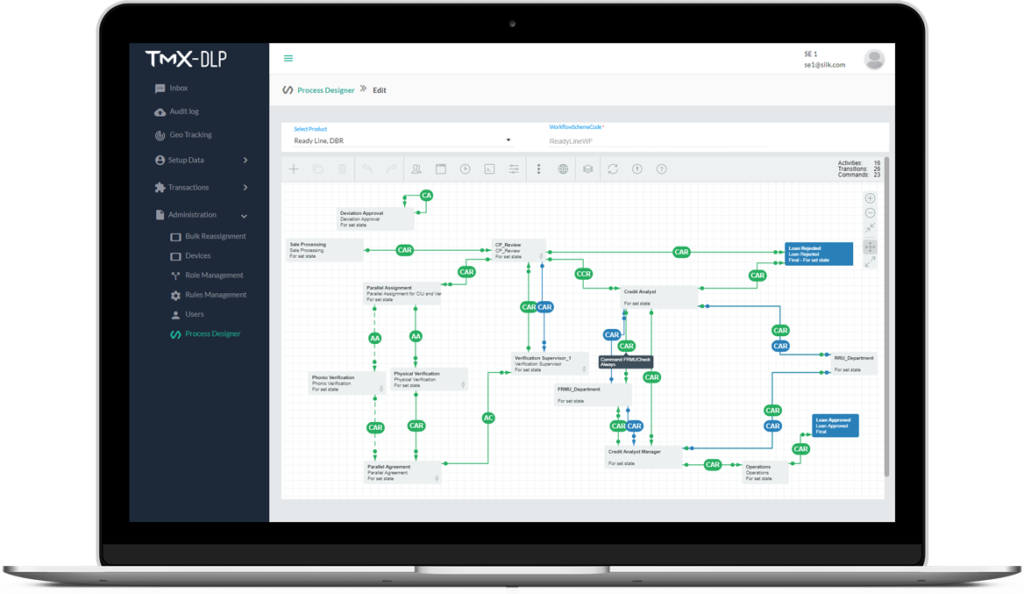Click the WorkflowSchemeCode input field
This screenshot has height=594, width=1024.
pyautogui.click(x=657, y=141)
